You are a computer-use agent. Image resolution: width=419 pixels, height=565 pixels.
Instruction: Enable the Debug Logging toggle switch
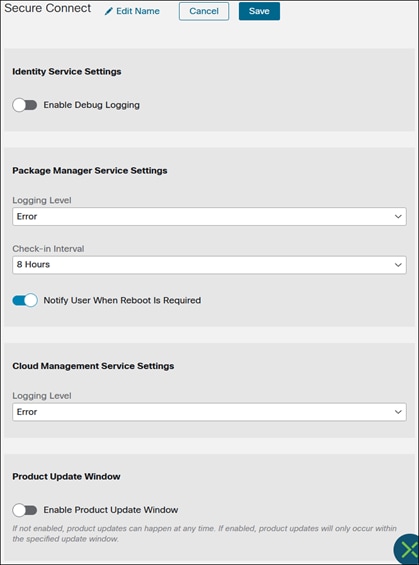pos(25,105)
